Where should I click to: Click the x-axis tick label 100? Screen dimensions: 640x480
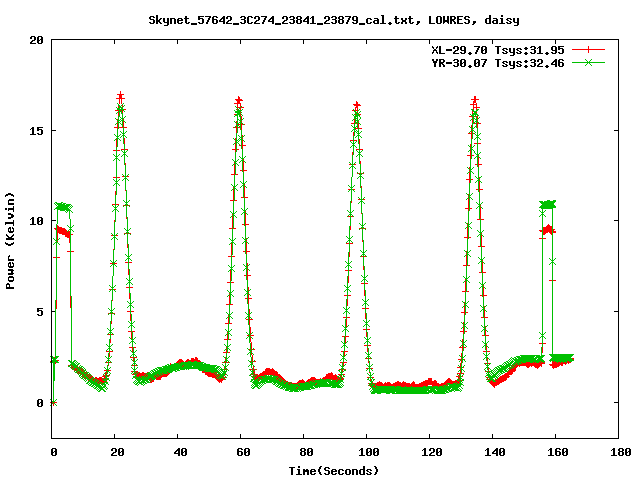tap(369, 452)
